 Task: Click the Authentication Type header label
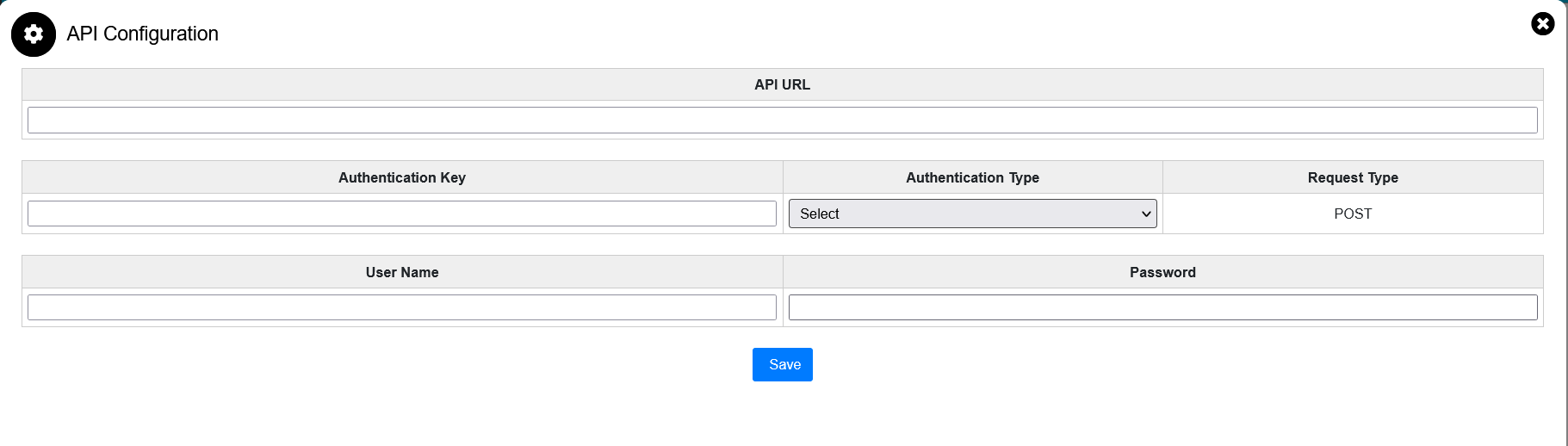(x=972, y=177)
